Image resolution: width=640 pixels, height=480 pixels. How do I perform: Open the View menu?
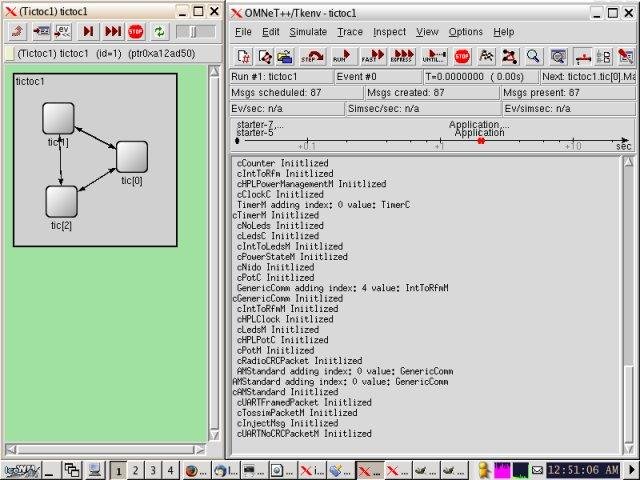tap(427, 32)
